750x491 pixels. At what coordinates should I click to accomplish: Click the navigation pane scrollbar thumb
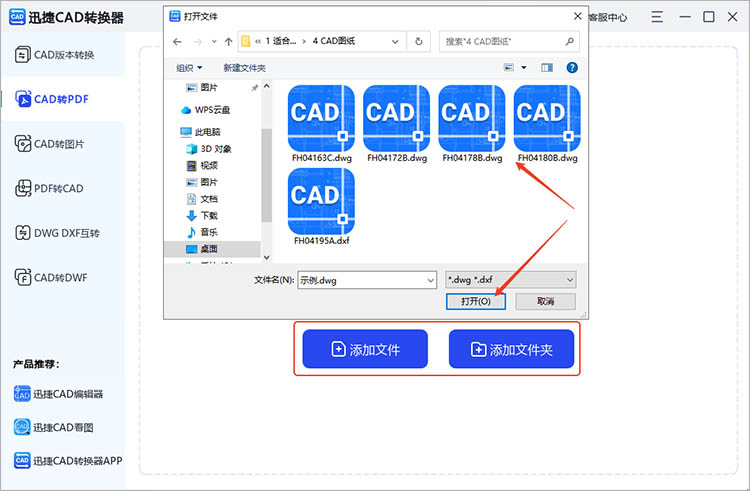(266, 175)
